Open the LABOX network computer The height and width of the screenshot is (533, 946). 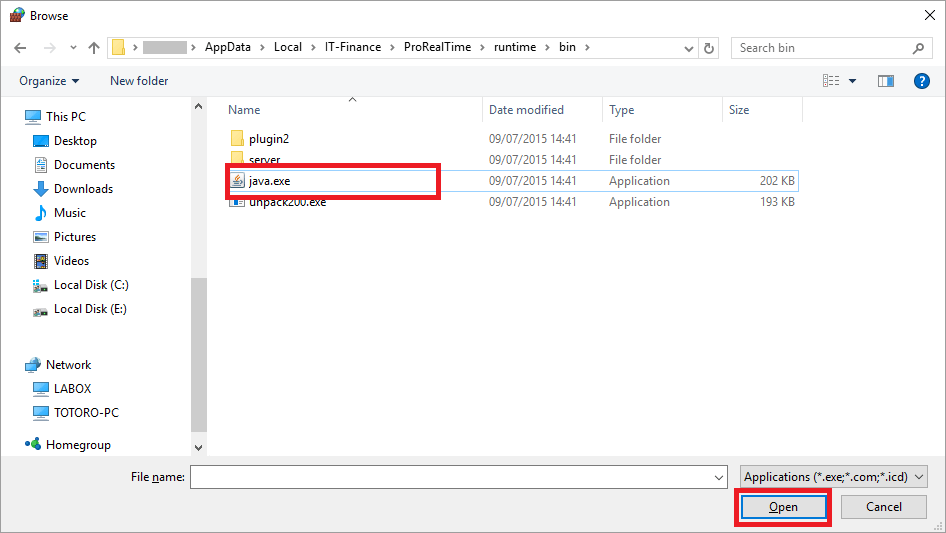coord(72,389)
